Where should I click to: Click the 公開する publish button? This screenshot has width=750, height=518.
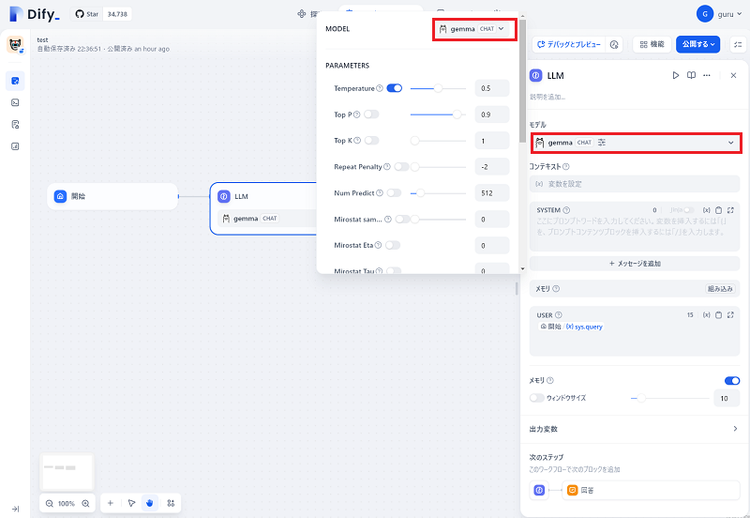(x=698, y=44)
